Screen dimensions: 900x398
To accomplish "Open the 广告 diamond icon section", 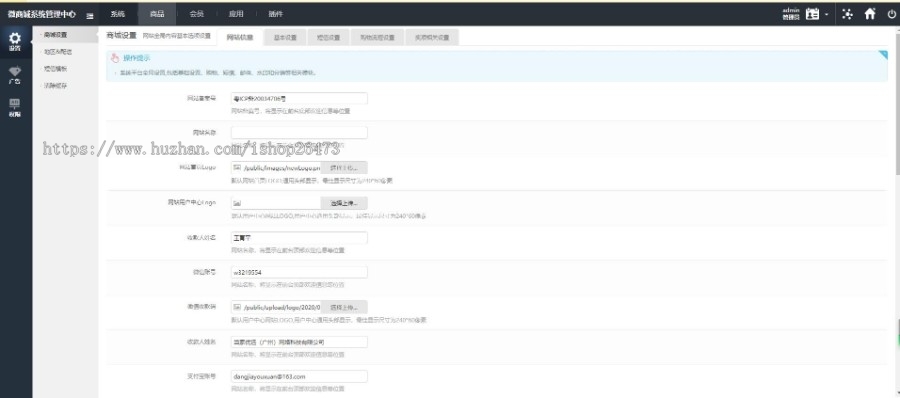I will (x=15, y=75).
